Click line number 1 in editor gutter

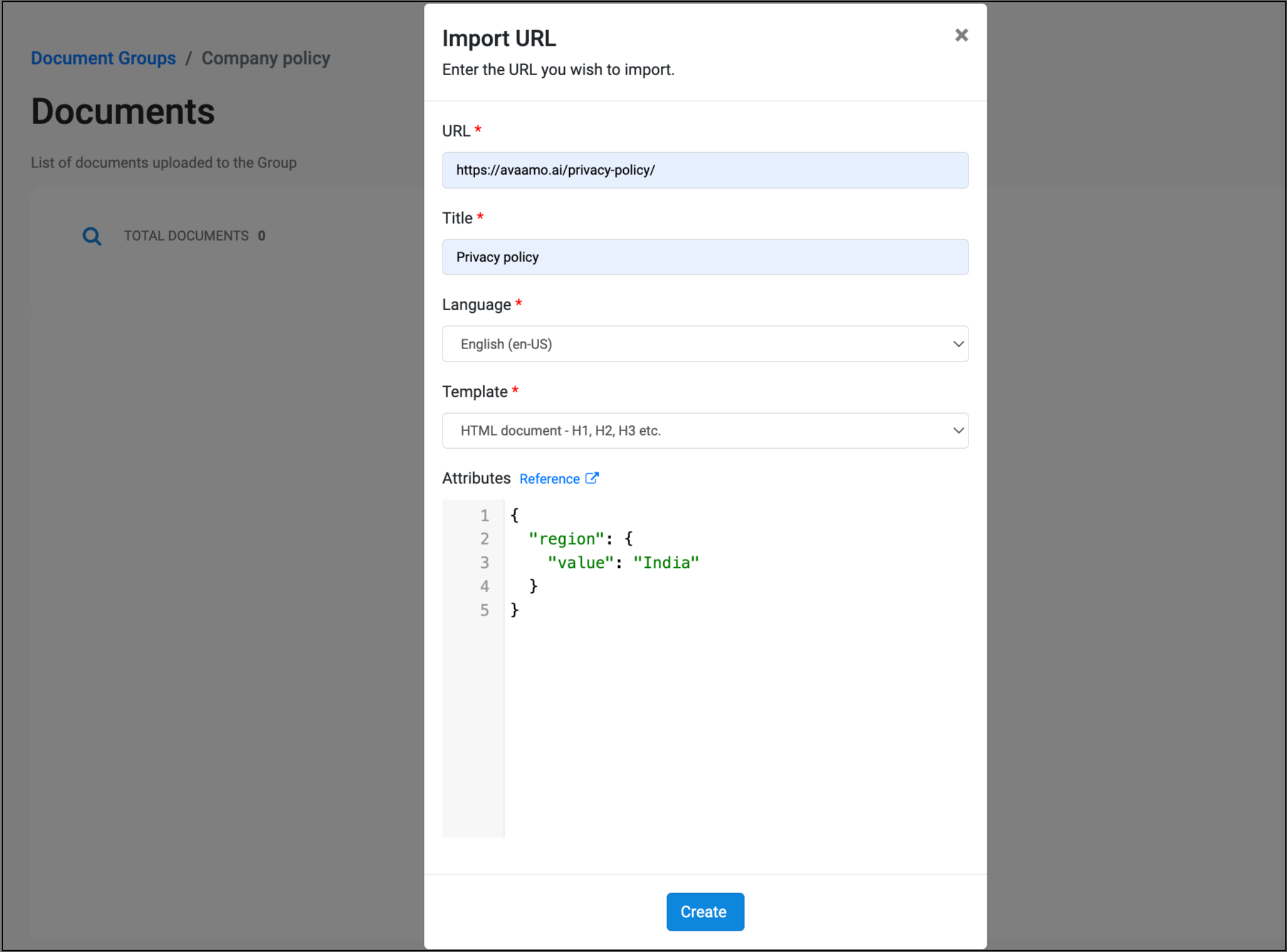[x=484, y=515]
